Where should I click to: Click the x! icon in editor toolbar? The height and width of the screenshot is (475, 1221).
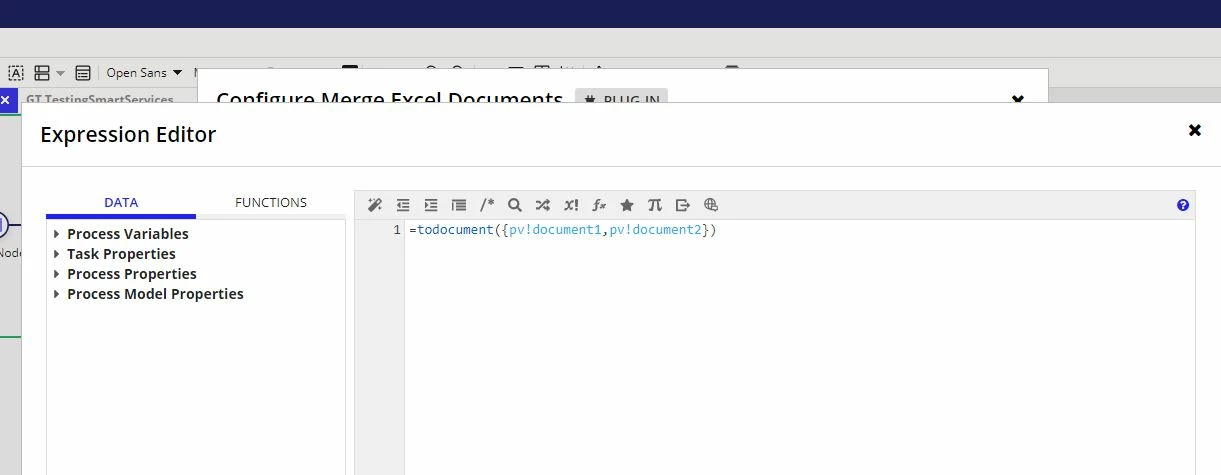click(571, 205)
